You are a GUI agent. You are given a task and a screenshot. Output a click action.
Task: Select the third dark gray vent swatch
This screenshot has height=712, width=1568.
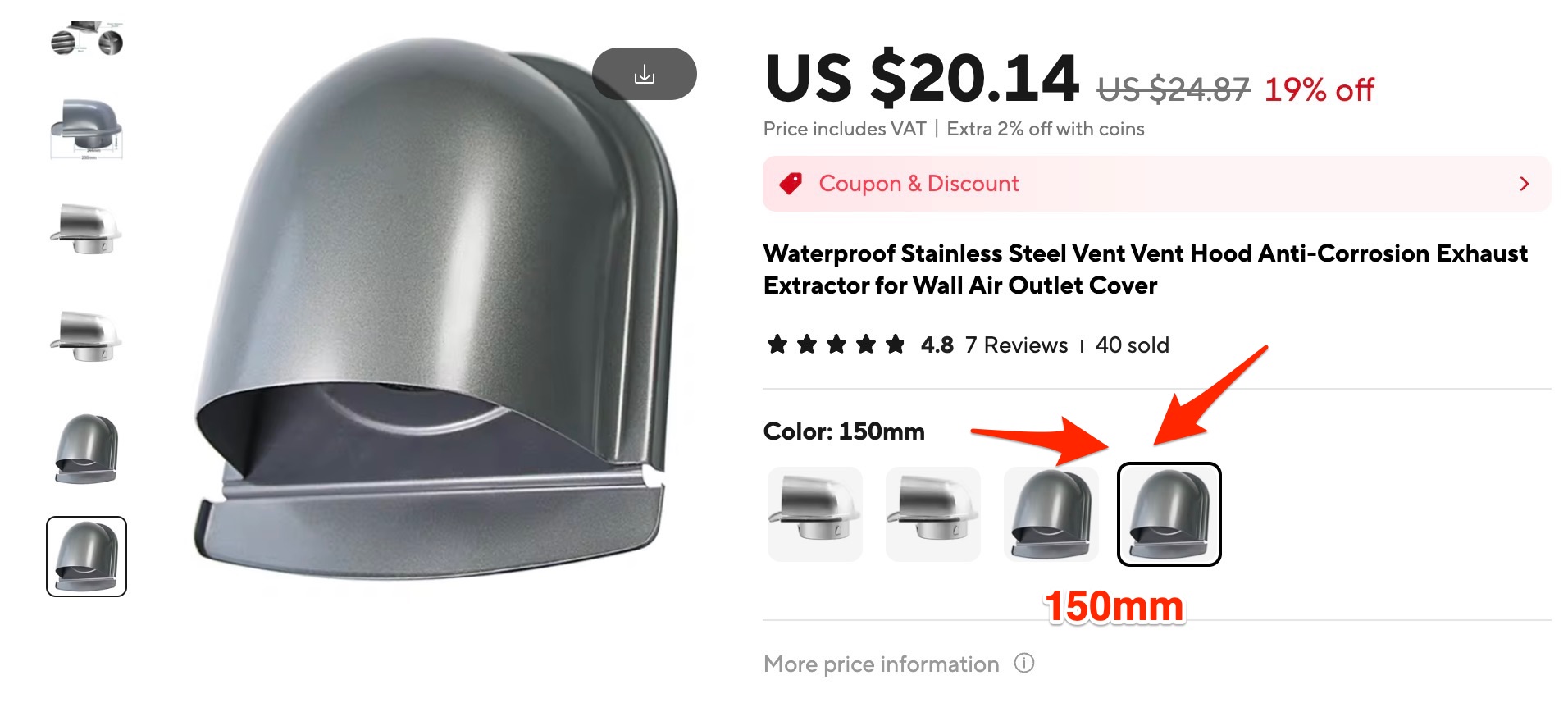1051,514
